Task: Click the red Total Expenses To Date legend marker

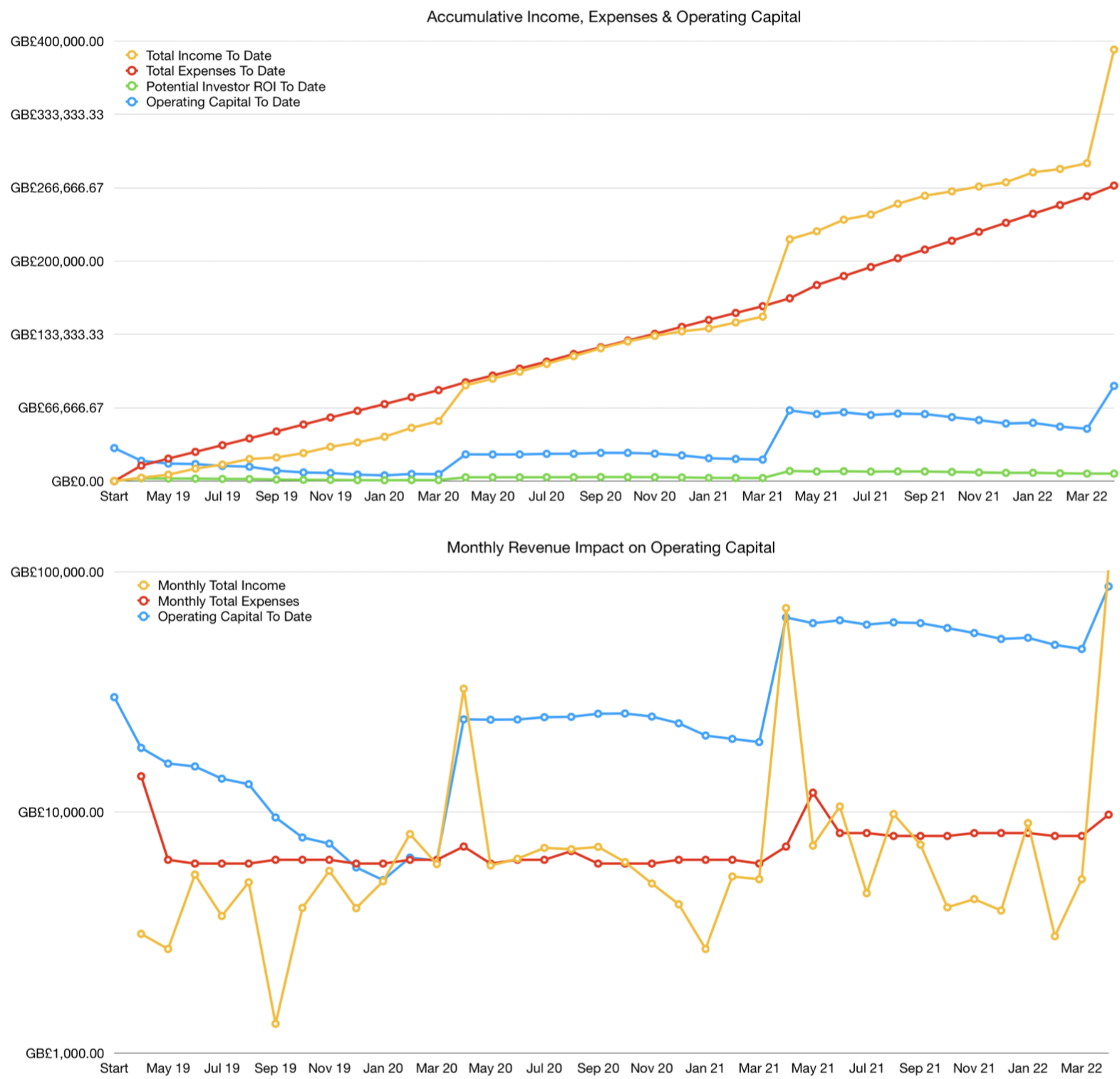Action: (x=132, y=71)
